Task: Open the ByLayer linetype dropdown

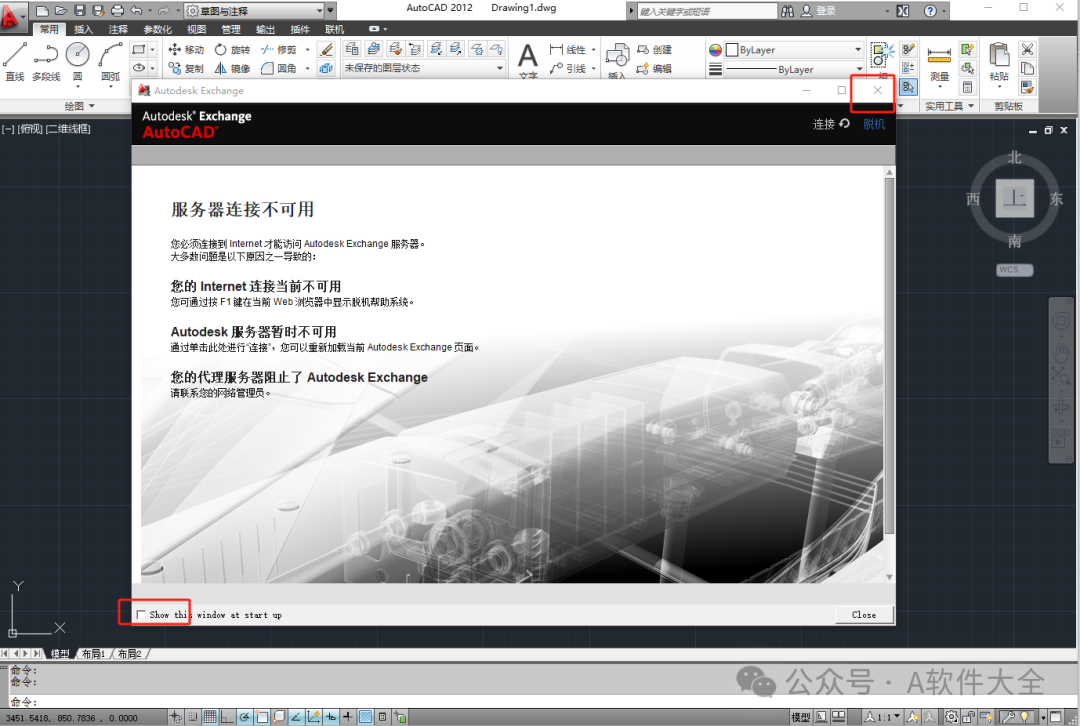Action: (x=793, y=69)
